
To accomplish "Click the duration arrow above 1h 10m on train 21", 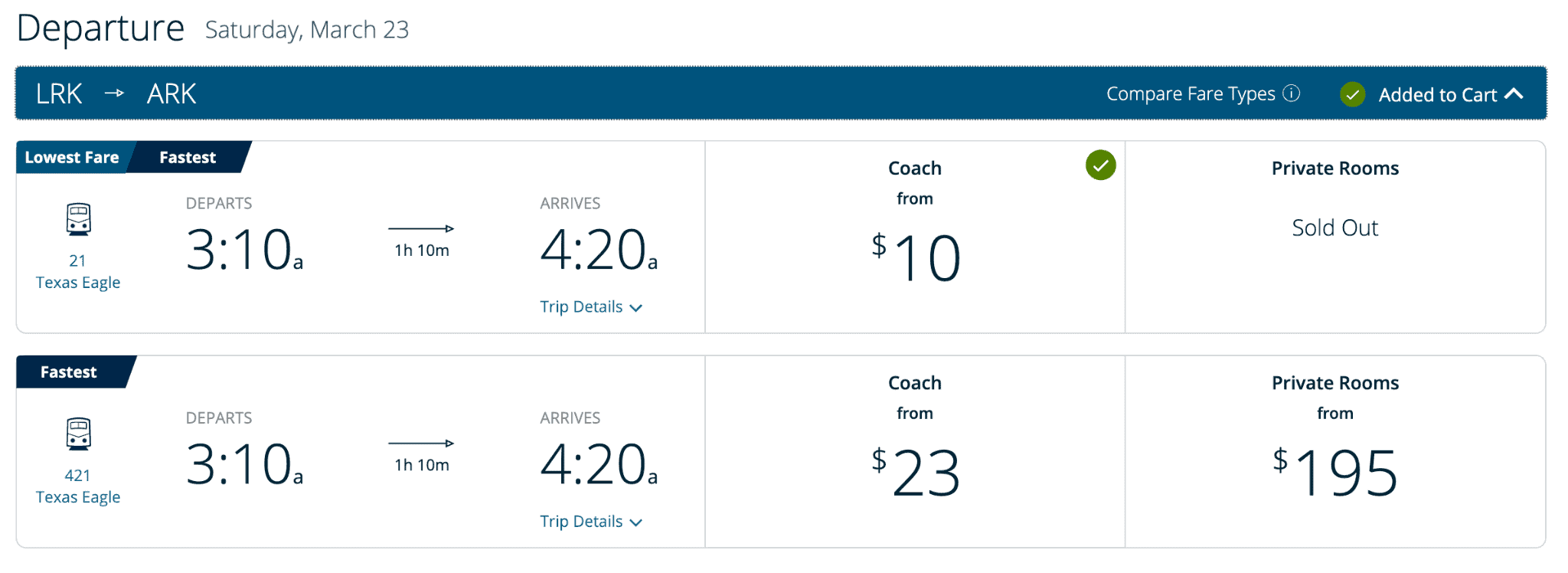I will point(421,228).
